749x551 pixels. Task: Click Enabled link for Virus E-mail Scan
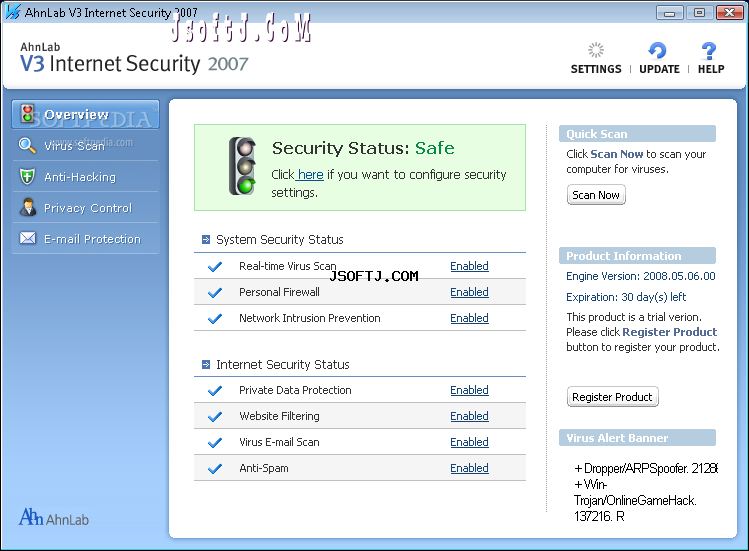[x=469, y=443]
